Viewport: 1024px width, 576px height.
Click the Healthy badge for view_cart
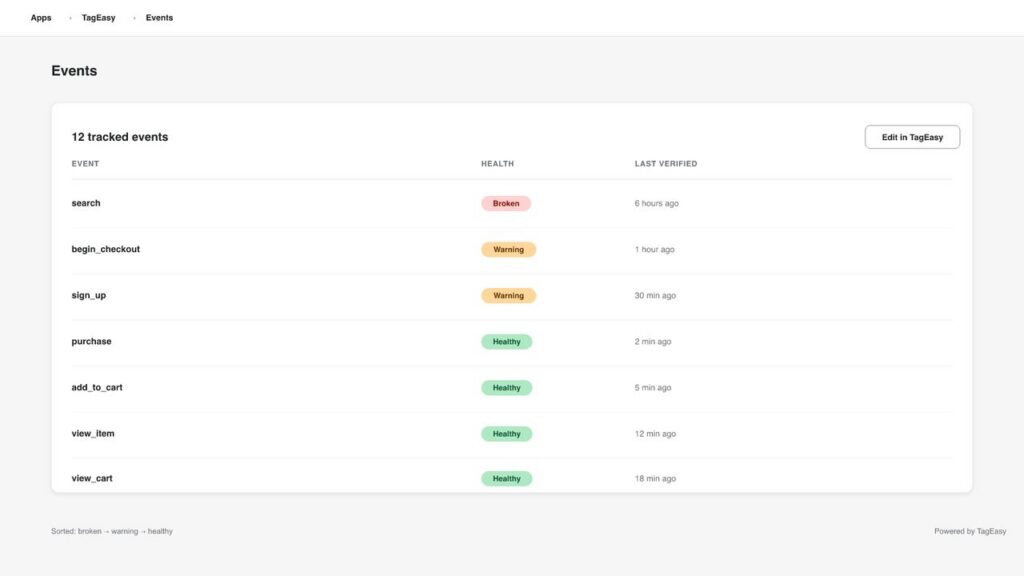pos(506,479)
